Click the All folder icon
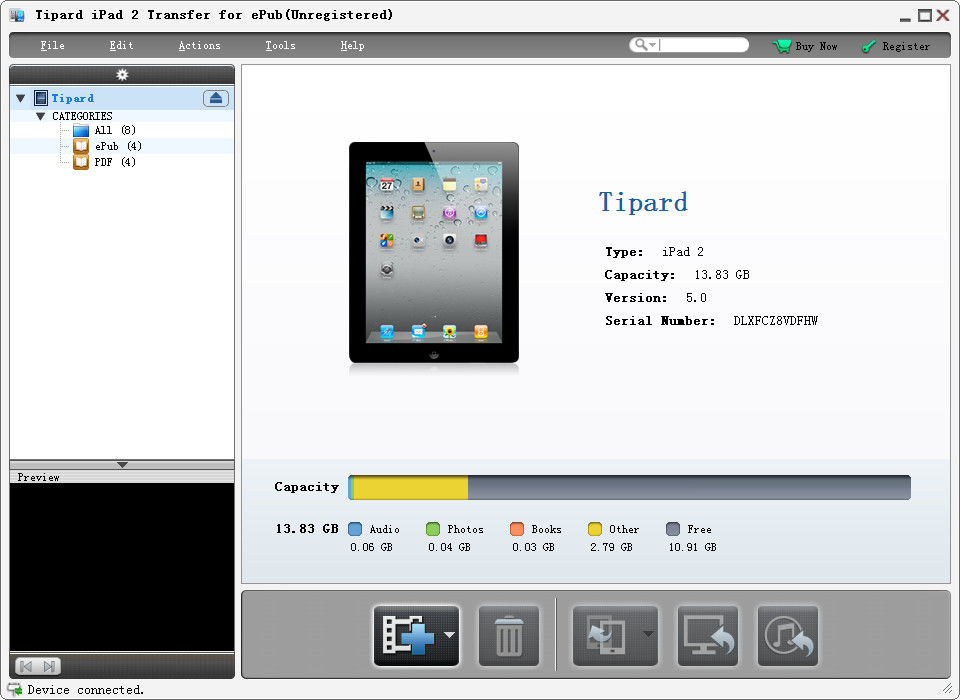Viewport: 960px width, 700px height. pos(81,130)
